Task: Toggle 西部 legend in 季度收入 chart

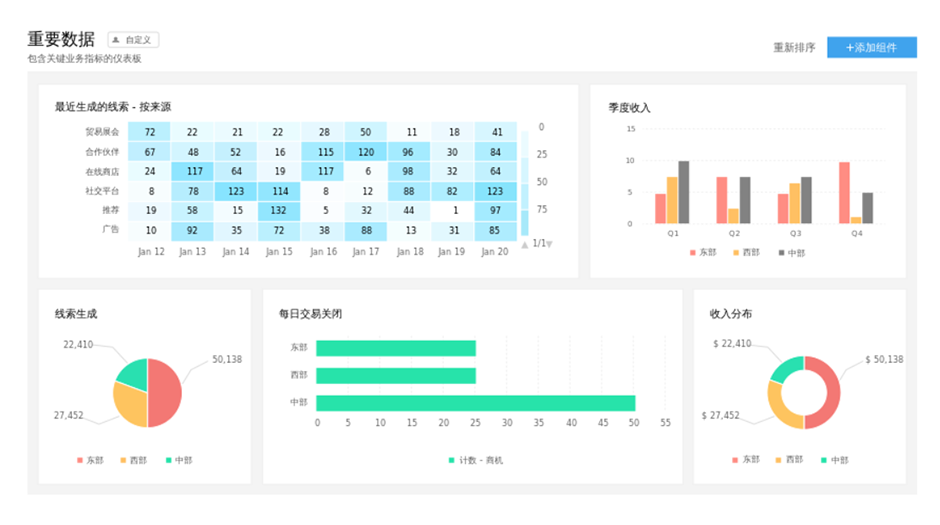Action: [746, 253]
